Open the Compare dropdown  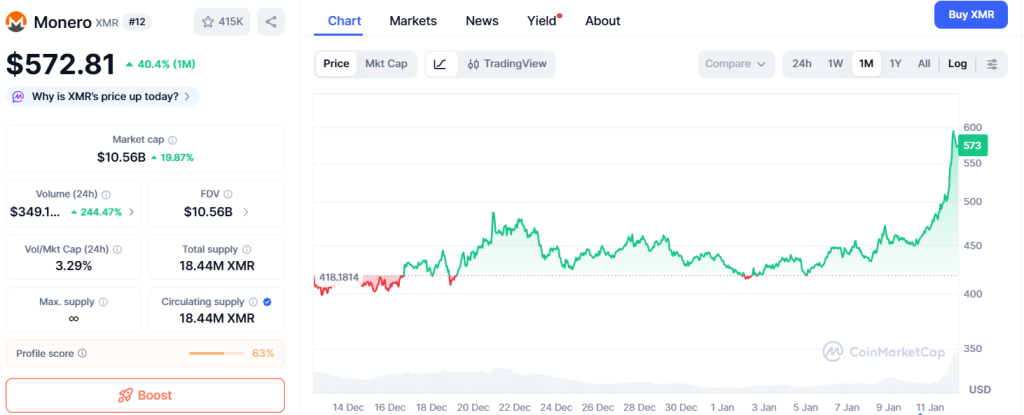tap(736, 64)
